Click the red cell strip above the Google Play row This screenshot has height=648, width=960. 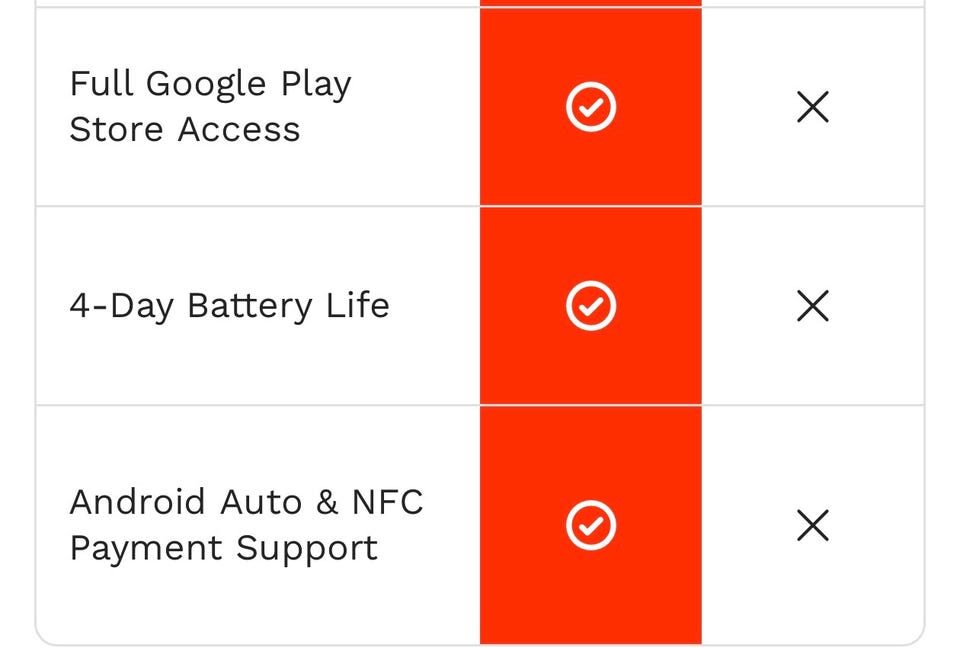click(x=591, y=3)
